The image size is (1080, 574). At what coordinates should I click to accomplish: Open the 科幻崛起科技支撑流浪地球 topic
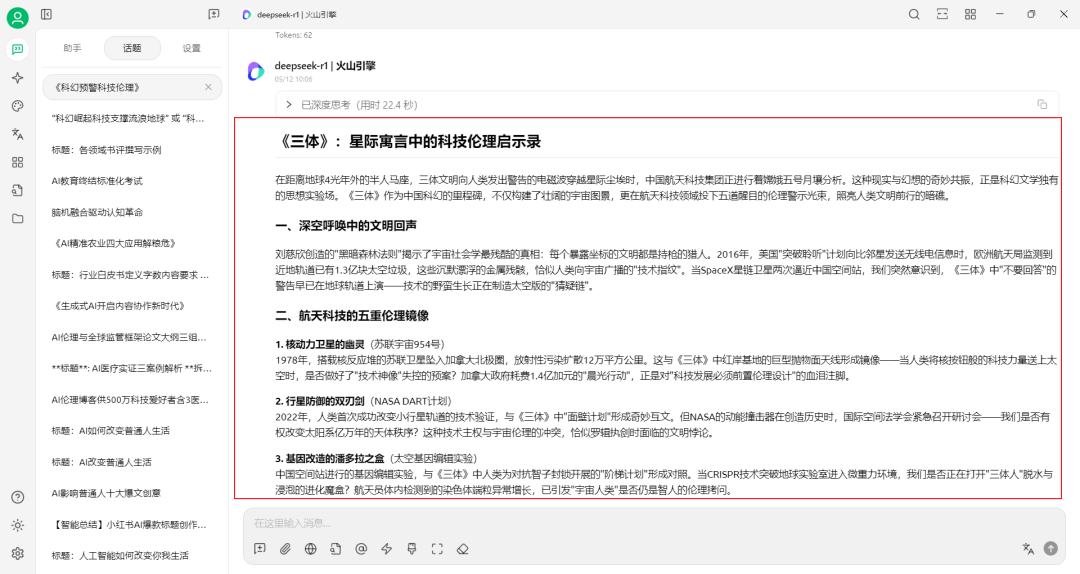click(132, 119)
